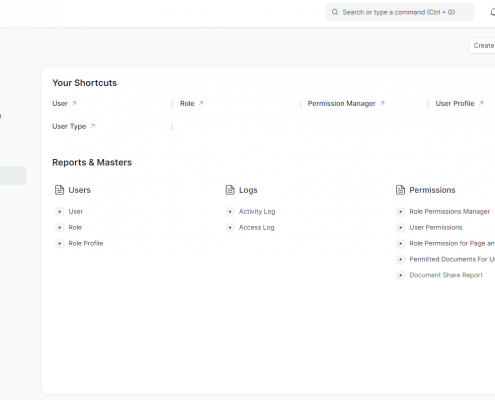
Task: Click the Create button
Action: 482,46
